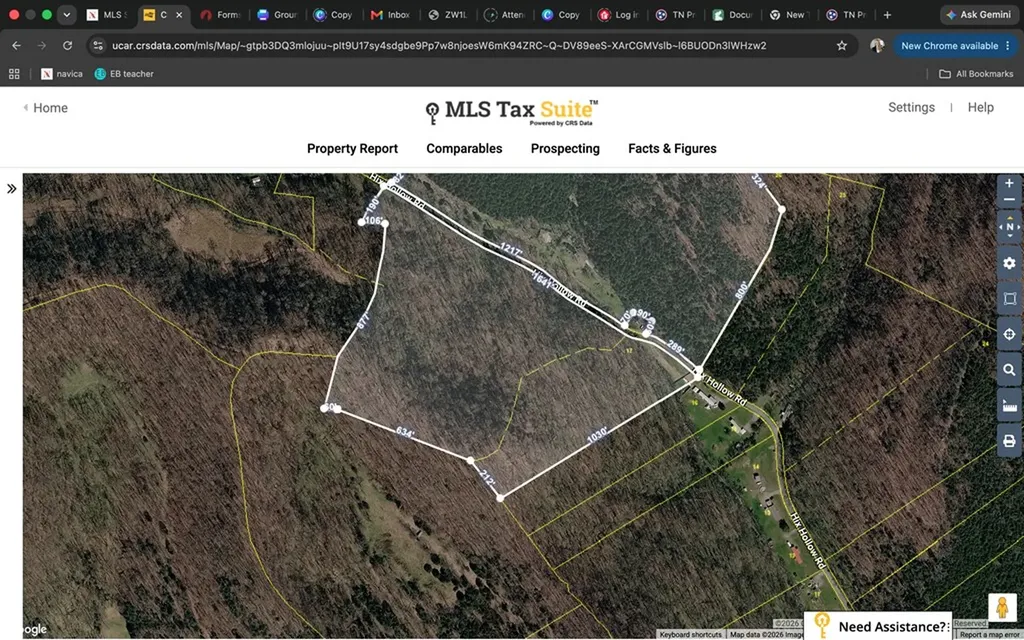Click the crosshair locate property tool
Image resolution: width=1024 pixels, height=640 pixels.
tap(1009, 334)
